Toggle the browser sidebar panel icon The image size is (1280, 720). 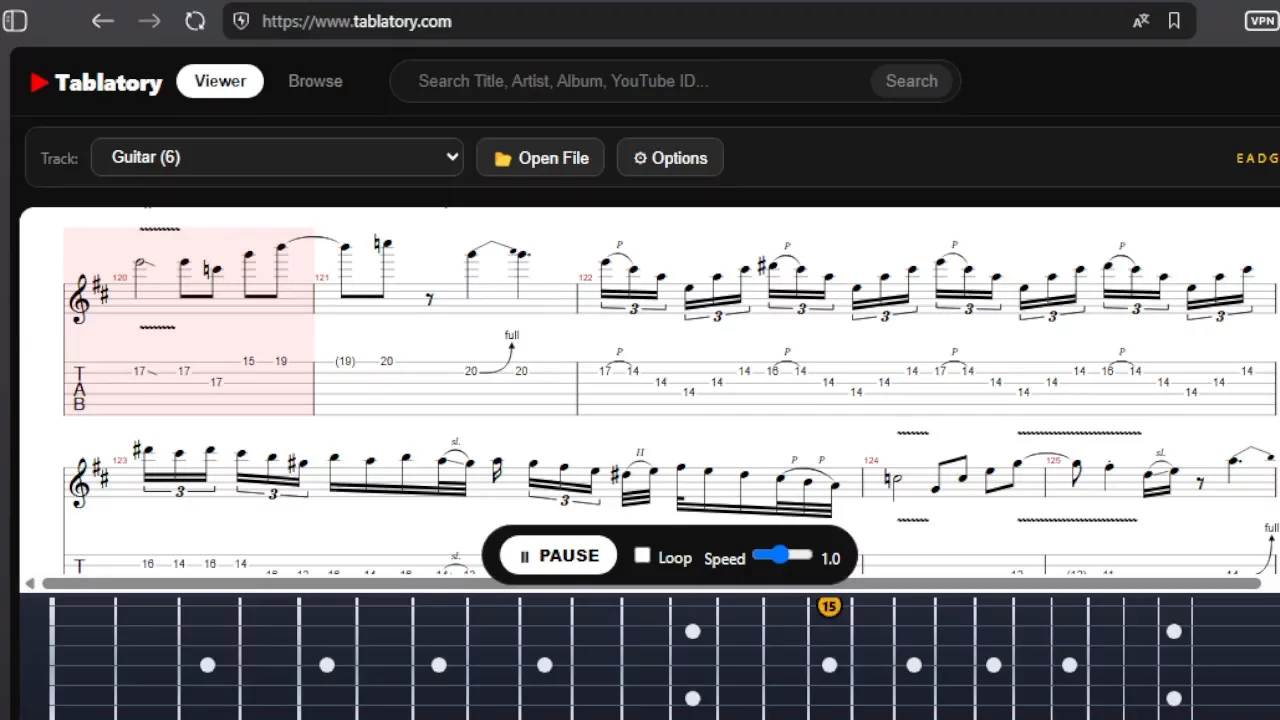coord(15,21)
